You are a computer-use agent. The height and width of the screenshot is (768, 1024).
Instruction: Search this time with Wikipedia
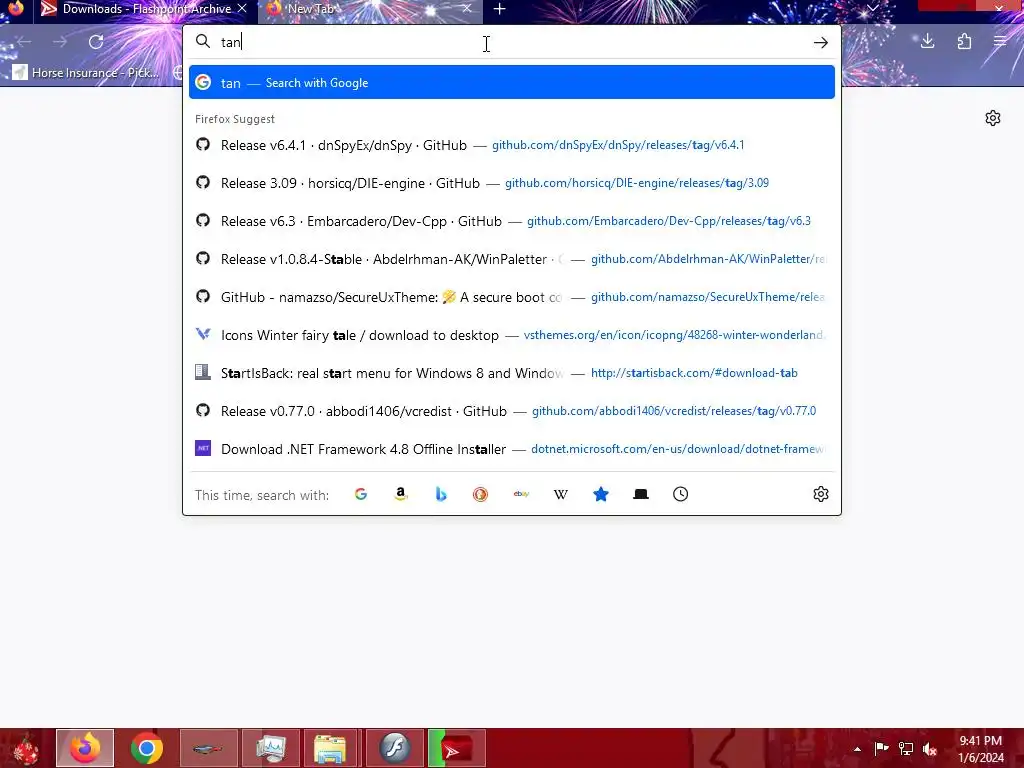tap(561, 494)
